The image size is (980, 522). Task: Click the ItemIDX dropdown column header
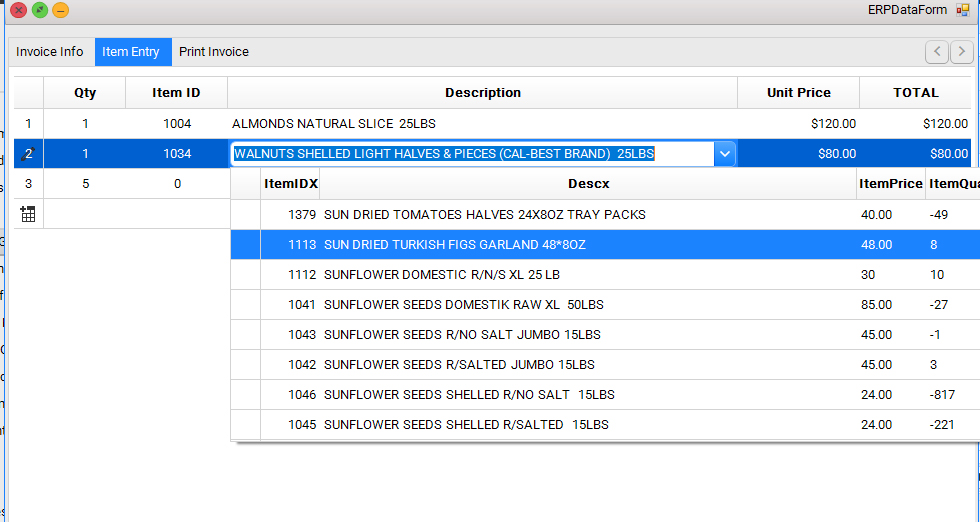tap(291, 184)
